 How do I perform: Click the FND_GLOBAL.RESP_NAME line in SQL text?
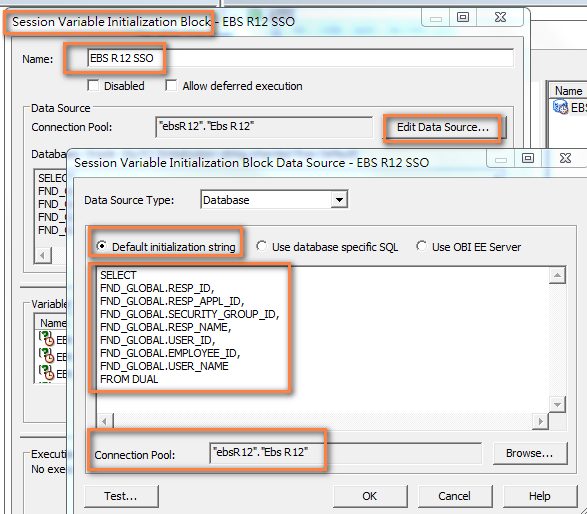click(165, 327)
